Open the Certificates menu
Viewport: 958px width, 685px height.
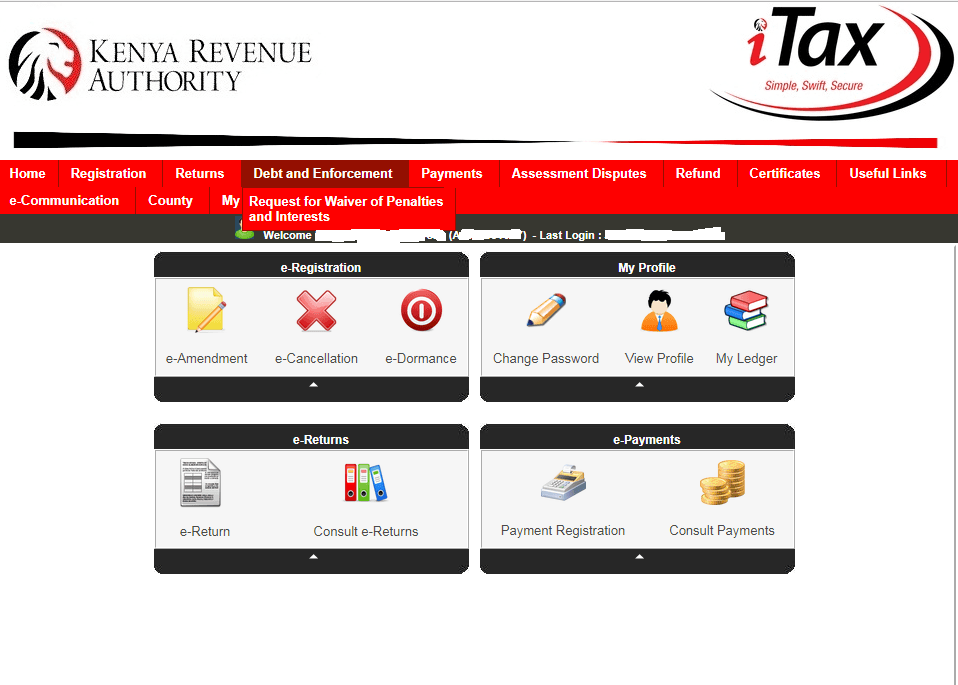pos(785,174)
